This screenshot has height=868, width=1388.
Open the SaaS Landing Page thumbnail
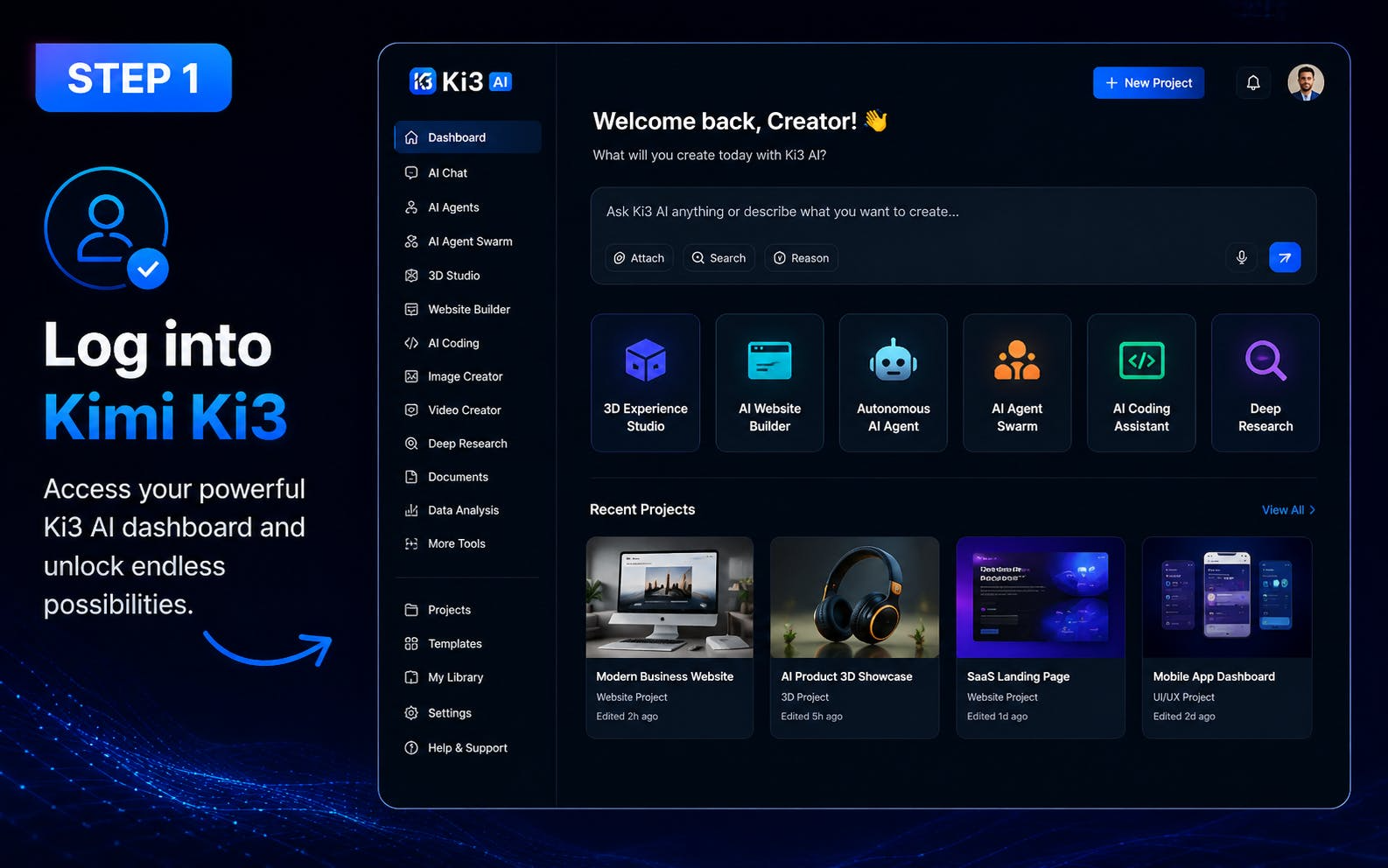(x=1041, y=598)
